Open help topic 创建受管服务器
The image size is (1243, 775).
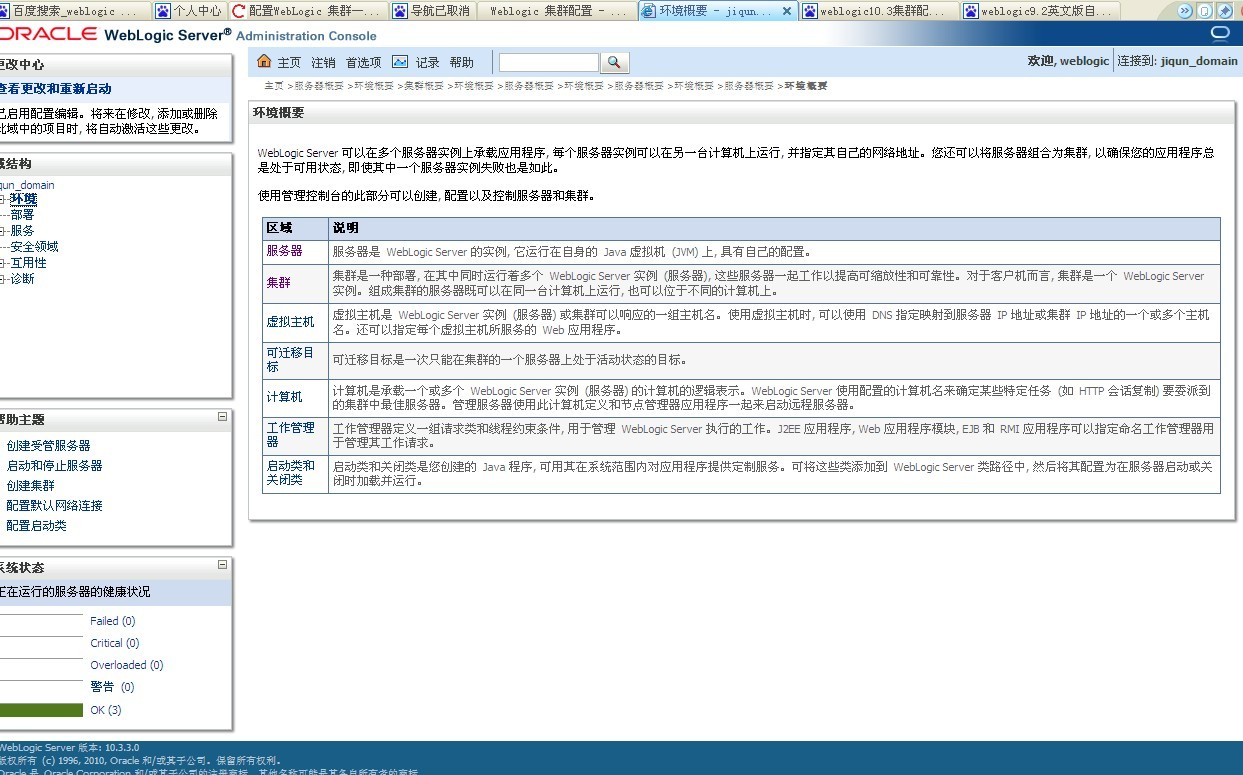coord(48,446)
